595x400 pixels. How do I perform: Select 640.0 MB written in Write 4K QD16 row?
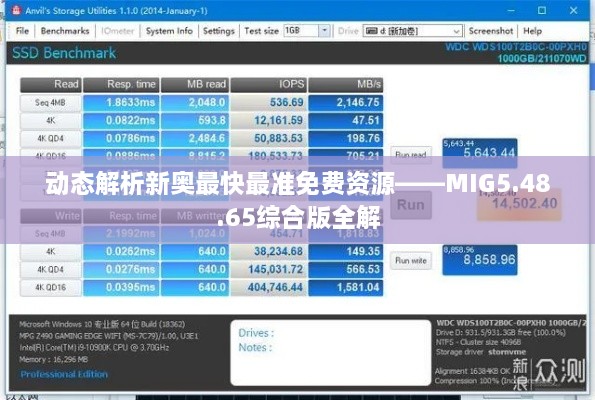pos(195,287)
